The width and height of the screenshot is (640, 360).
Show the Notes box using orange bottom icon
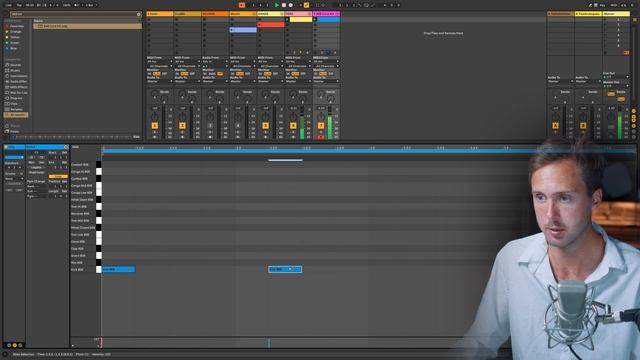(x=15, y=345)
